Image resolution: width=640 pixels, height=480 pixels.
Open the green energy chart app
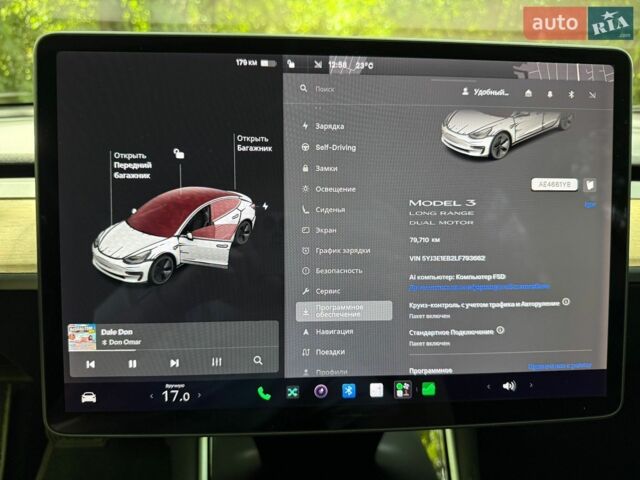click(429, 389)
